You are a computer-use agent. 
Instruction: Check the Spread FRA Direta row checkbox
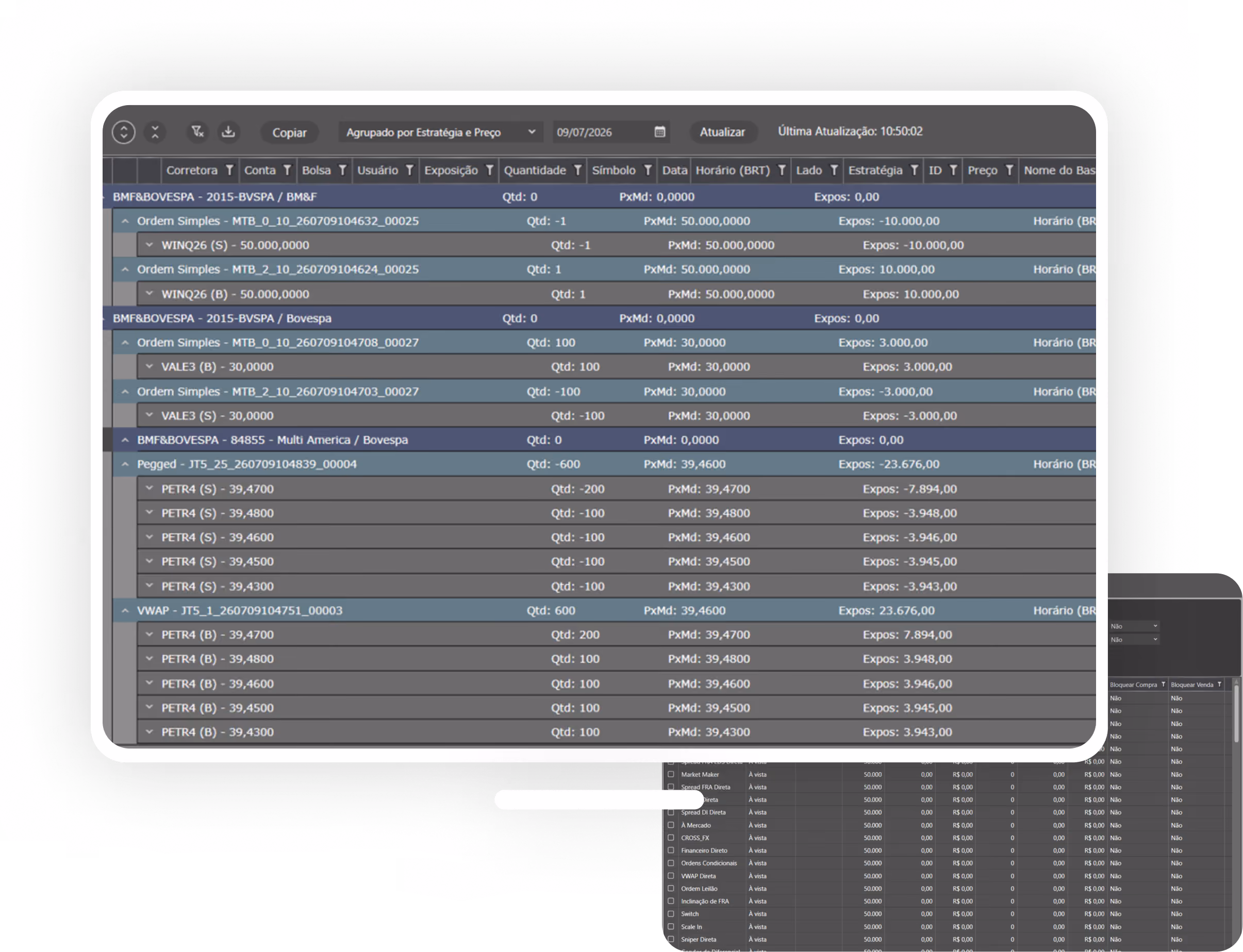tap(671, 787)
